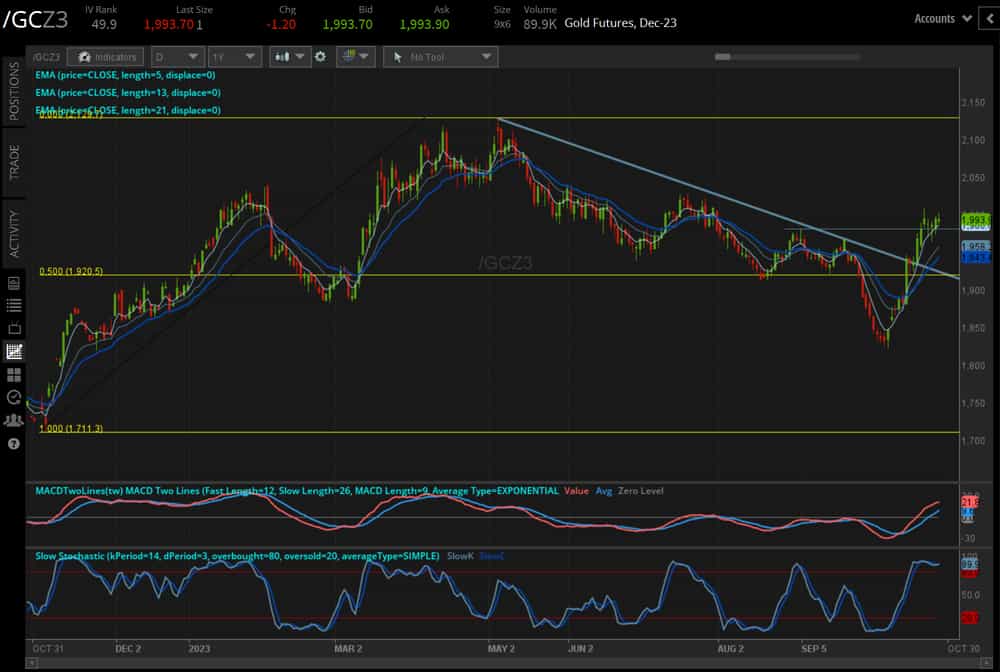The width and height of the screenshot is (1000, 672).
Task: Open the grid tiles icon in sidebar
Action: [14, 375]
